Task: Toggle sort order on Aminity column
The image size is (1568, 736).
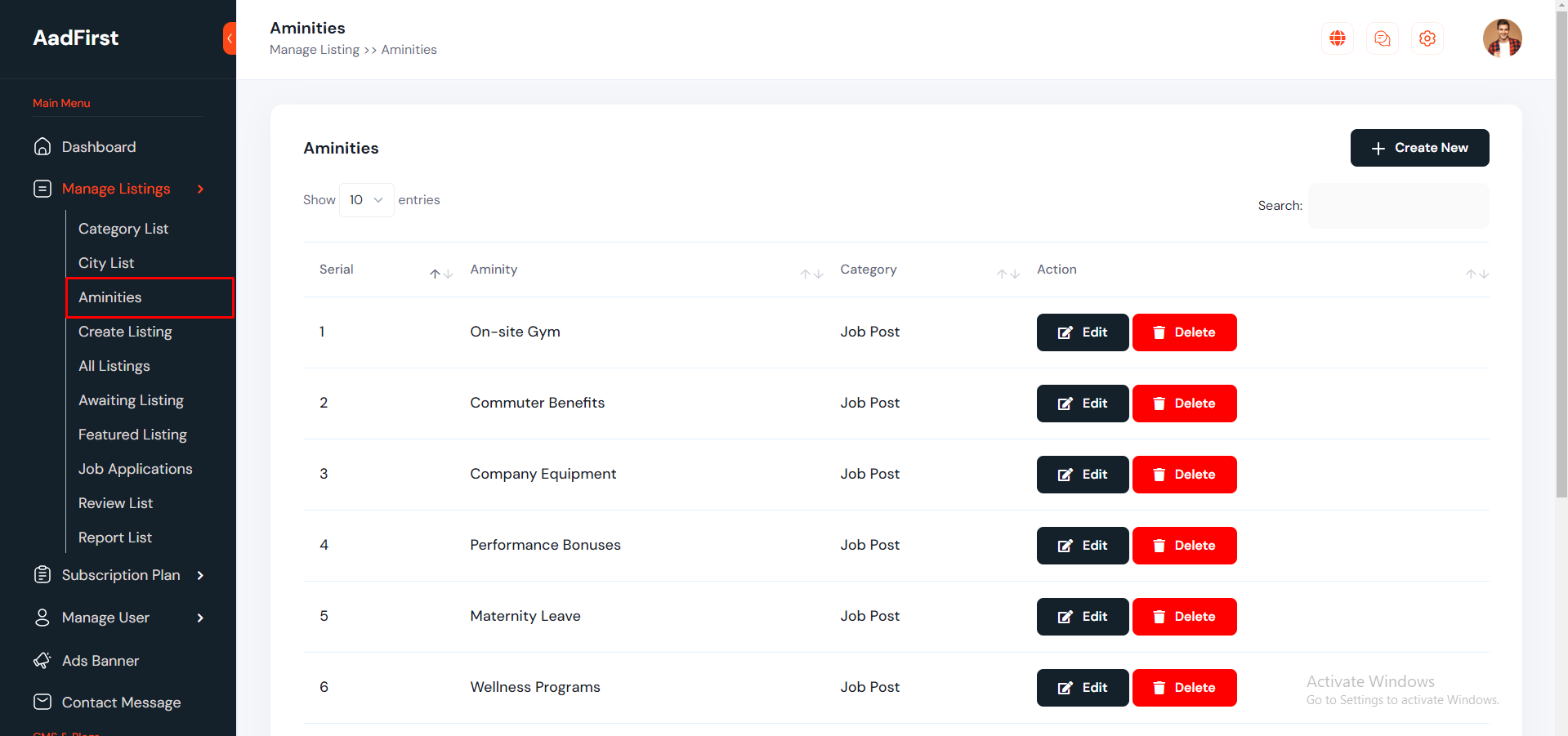Action: tap(811, 274)
